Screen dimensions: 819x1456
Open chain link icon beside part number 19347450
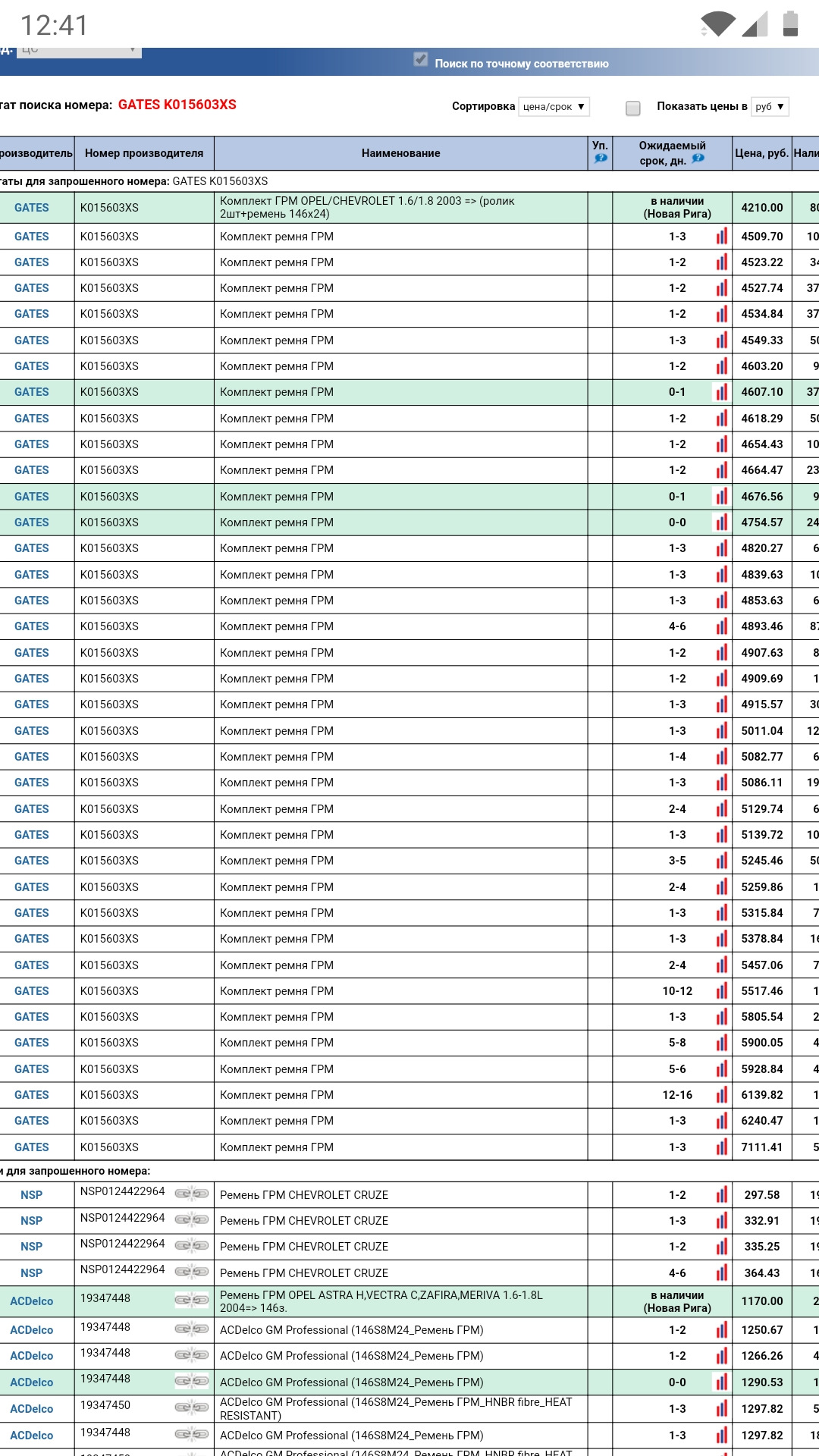pyautogui.click(x=192, y=1407)
